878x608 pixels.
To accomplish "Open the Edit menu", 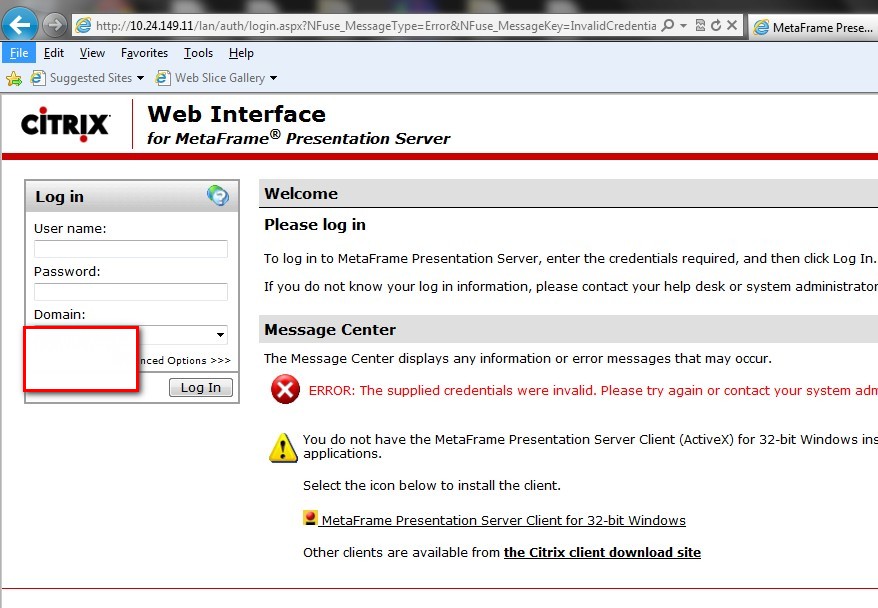I will click(54, 53).
